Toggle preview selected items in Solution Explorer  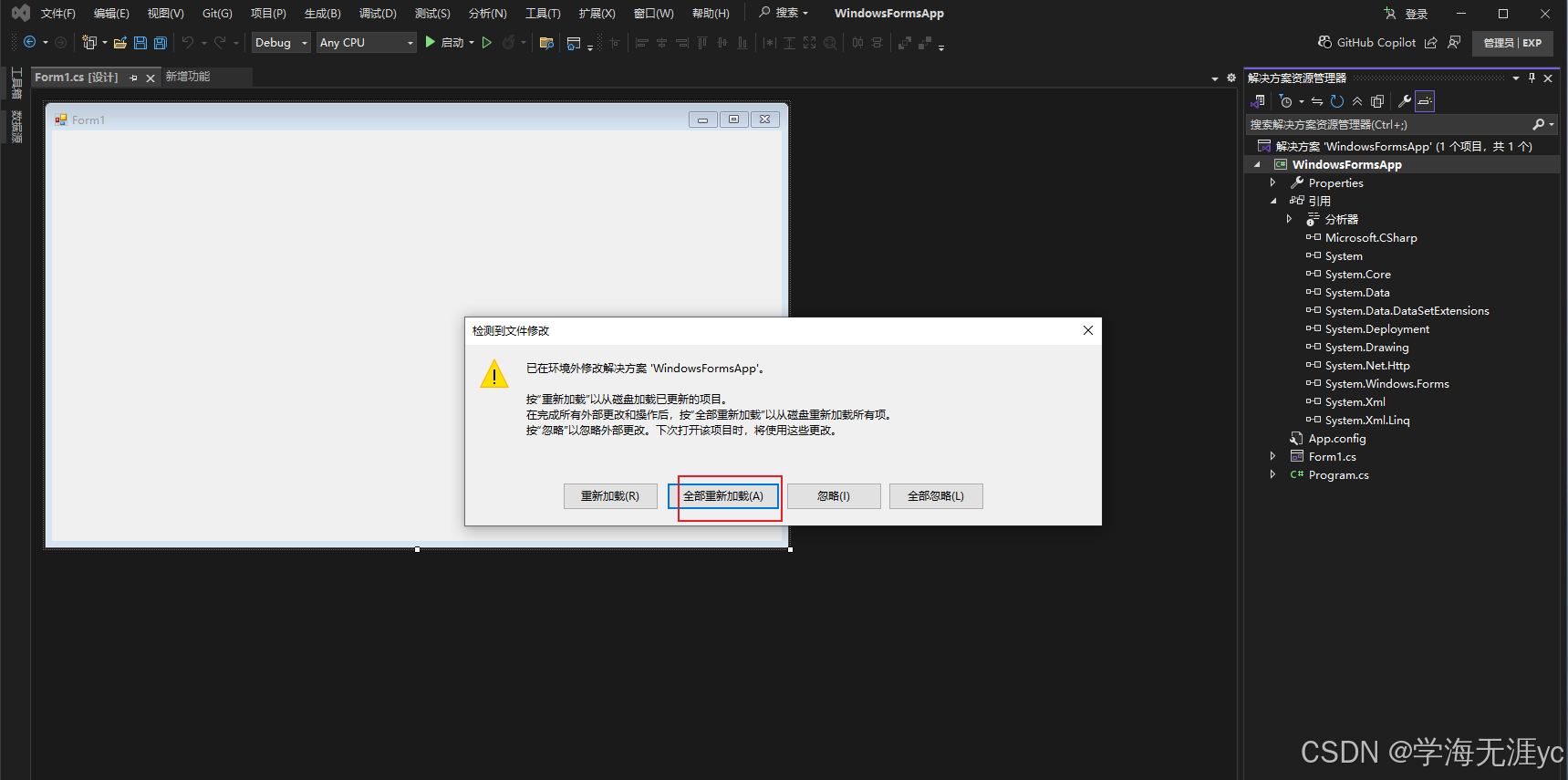pos(1425,101)
